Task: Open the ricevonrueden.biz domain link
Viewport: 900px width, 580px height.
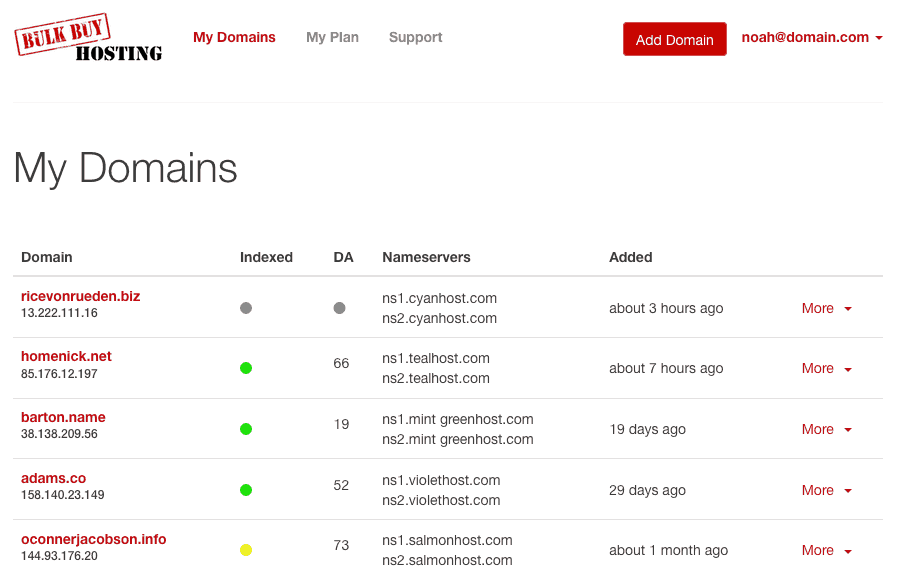Action: point(80,296)
